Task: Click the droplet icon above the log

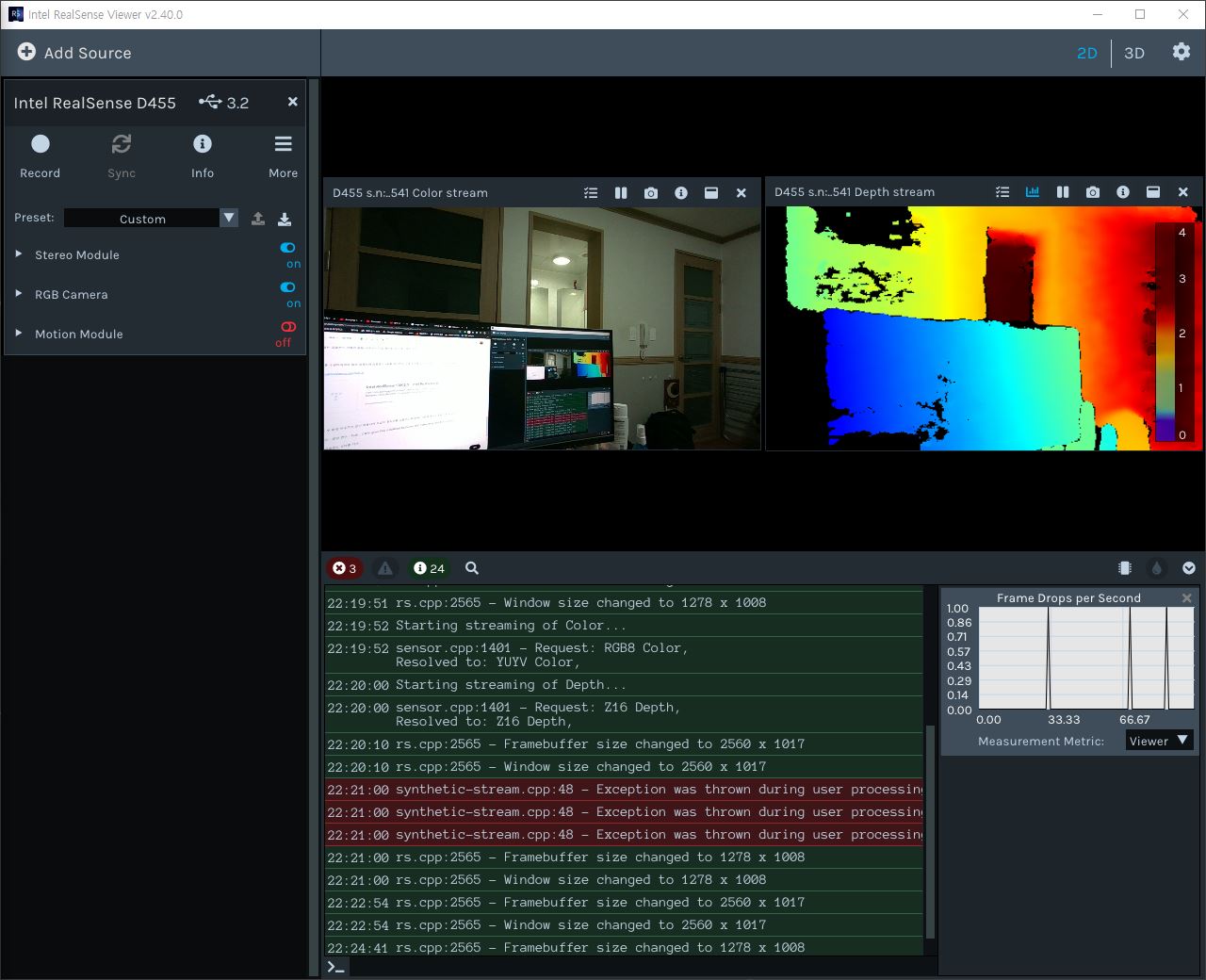Action: coord(1157,568)
